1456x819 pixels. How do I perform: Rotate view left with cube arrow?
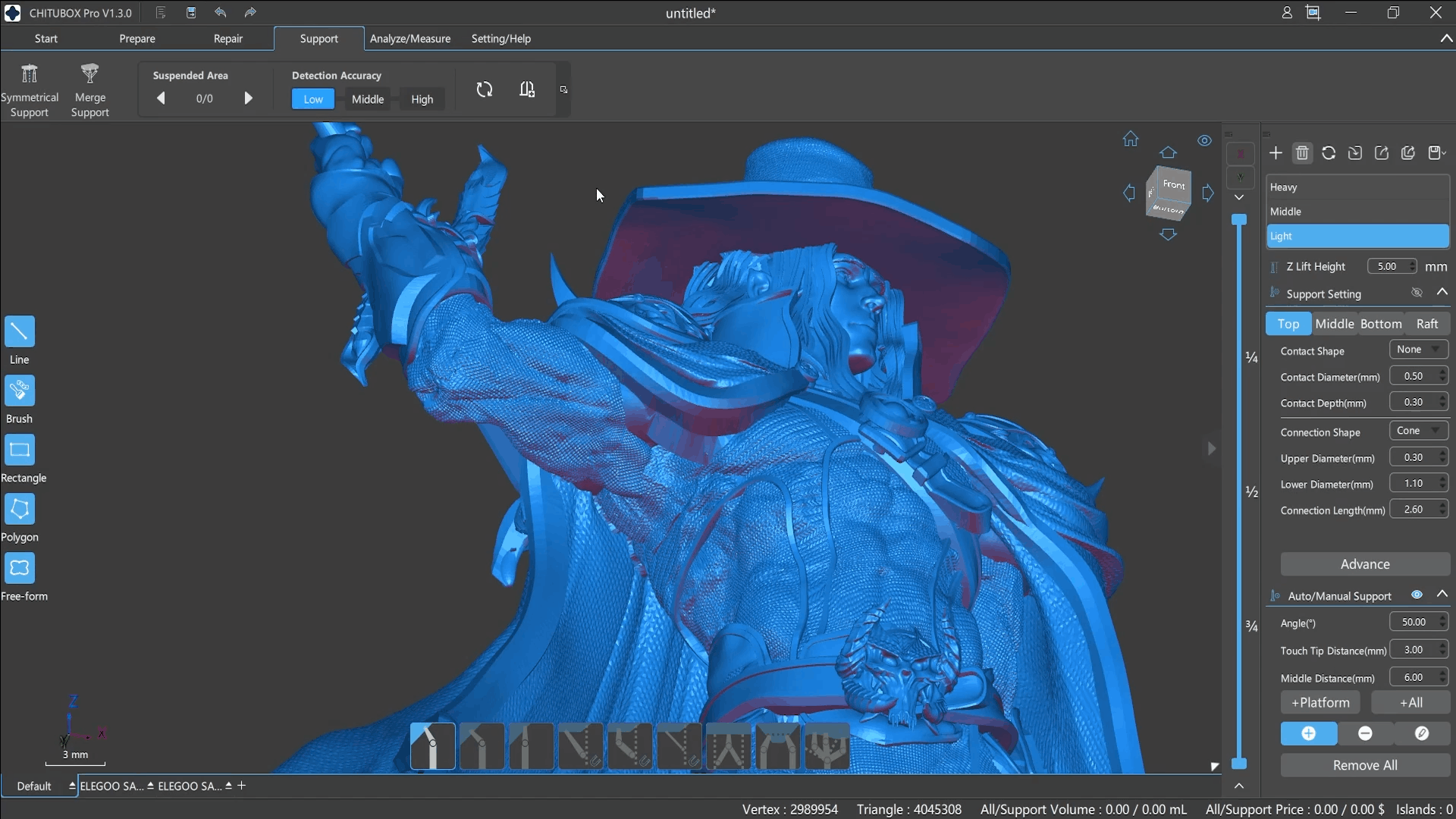pos(1129,193)
